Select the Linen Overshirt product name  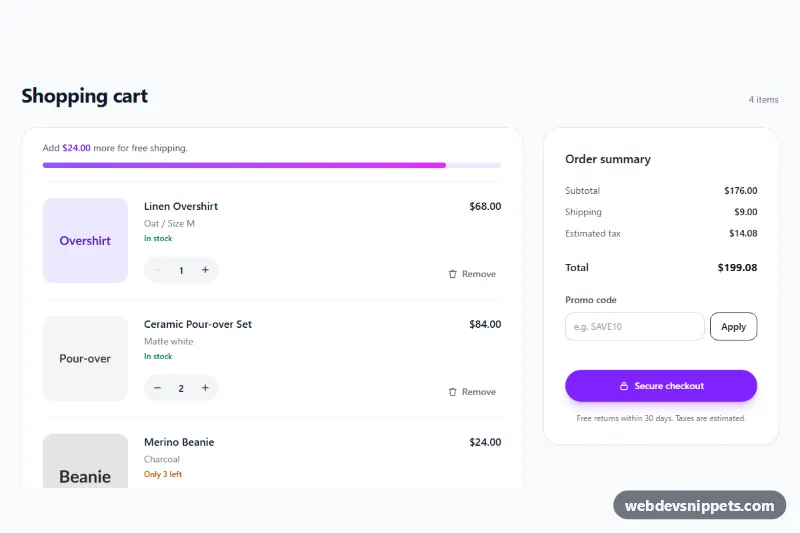[181, 206]
